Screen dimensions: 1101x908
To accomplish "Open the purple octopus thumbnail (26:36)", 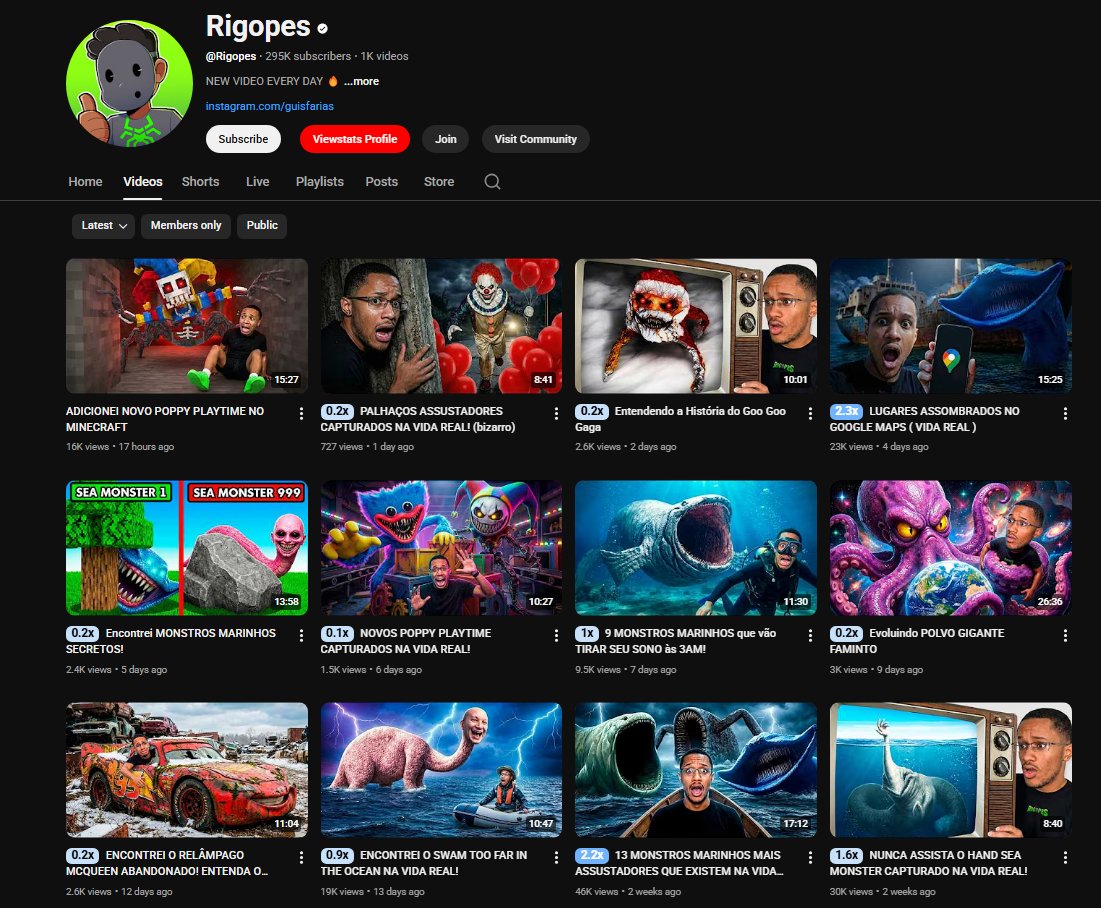I will [951, 548].
